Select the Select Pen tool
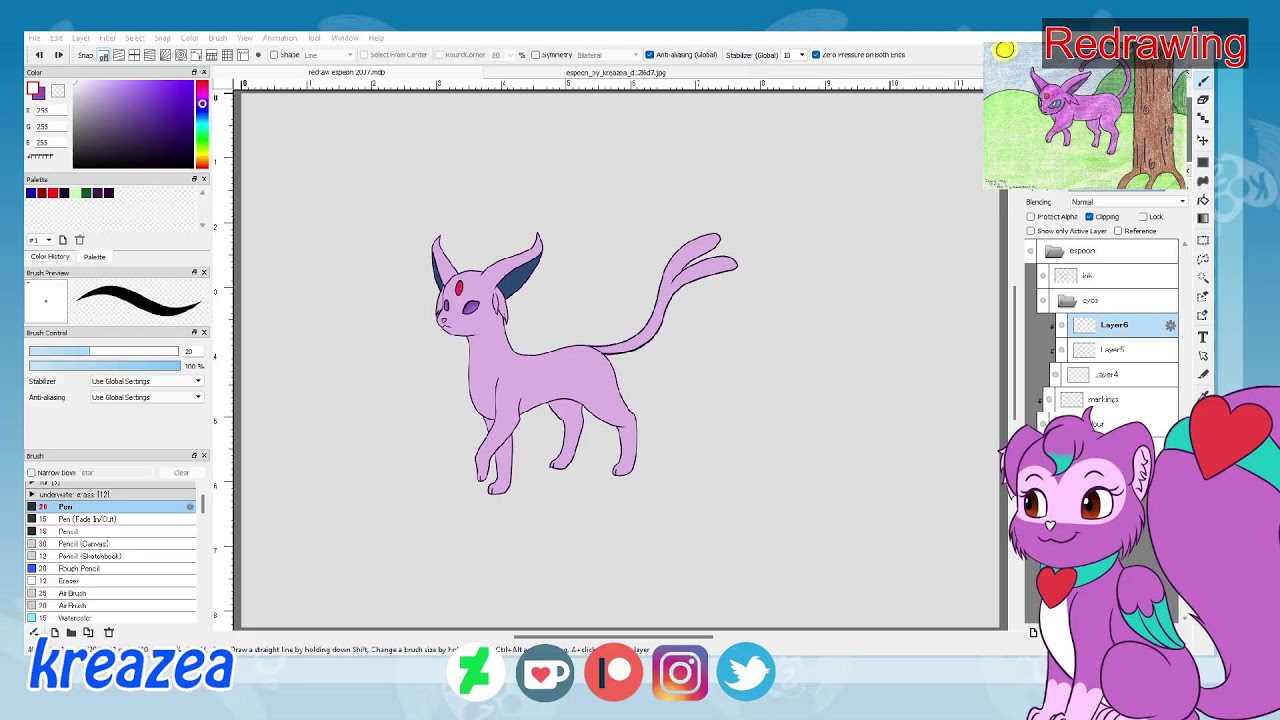This screenshot has width=1280, height=720. [x=1203, y=297]
